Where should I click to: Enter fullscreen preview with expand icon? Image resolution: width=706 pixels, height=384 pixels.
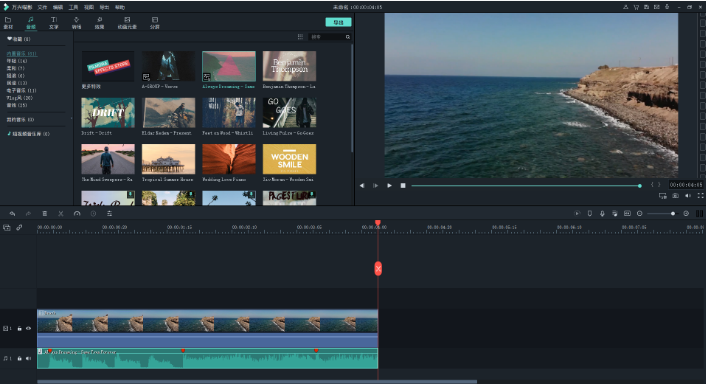pyautogui.click(x=700, y=196)
